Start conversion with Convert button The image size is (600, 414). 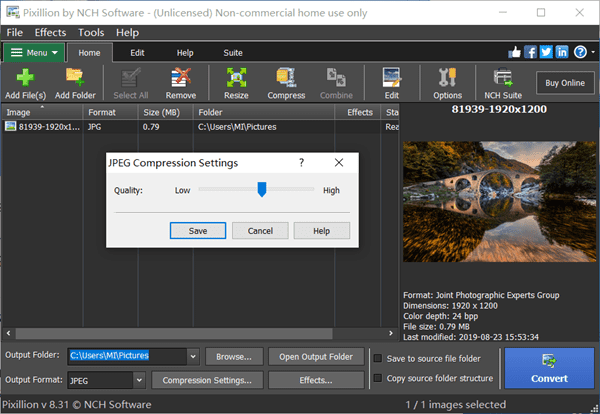coord(549,368)
